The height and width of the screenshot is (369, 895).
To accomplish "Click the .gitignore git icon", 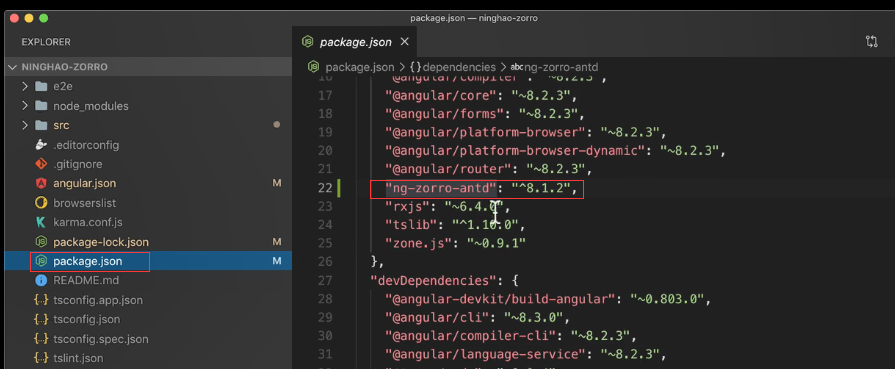I will coord(41,165).
